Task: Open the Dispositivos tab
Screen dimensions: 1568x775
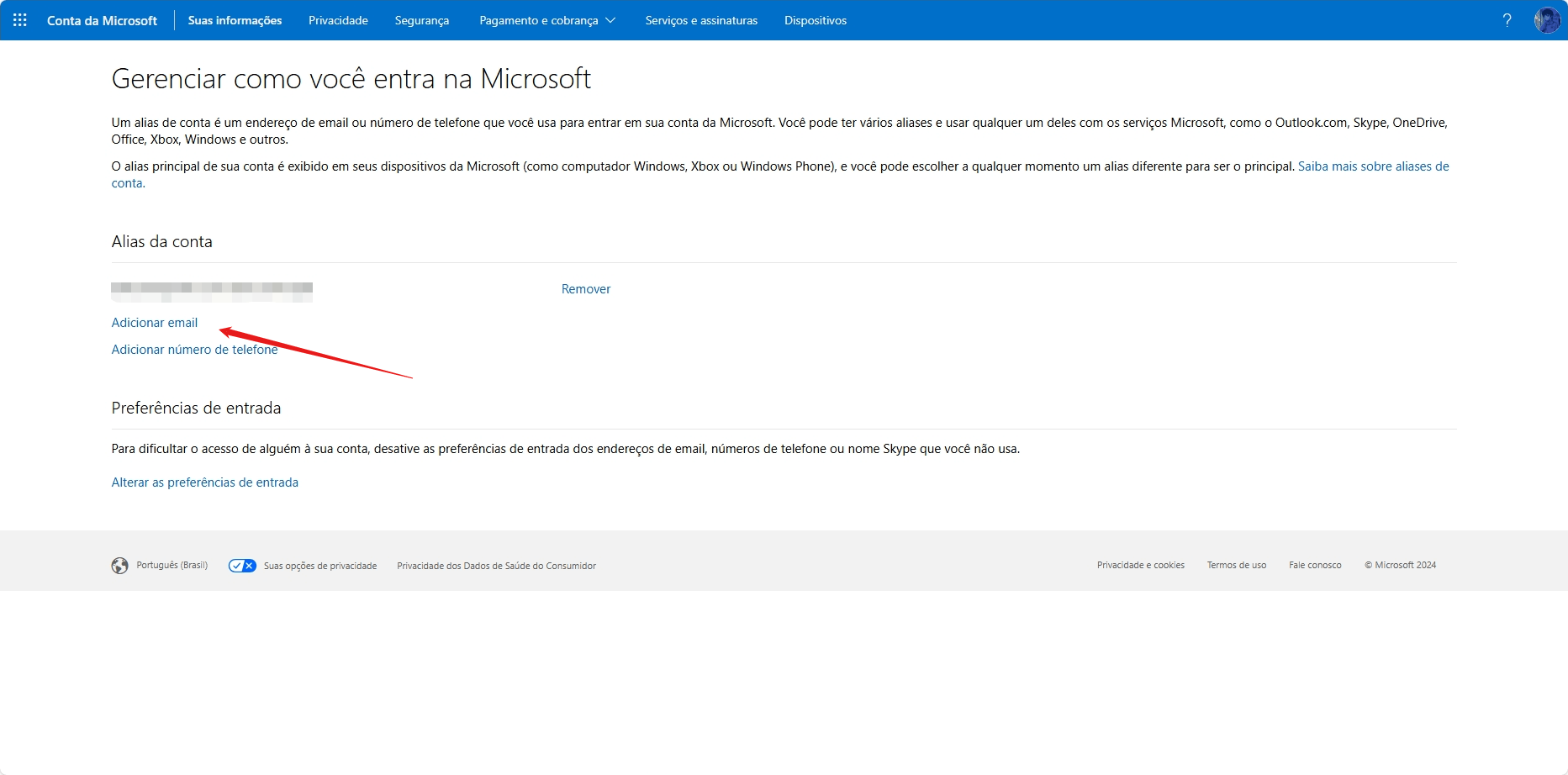Action: click(x=816, y=20)
